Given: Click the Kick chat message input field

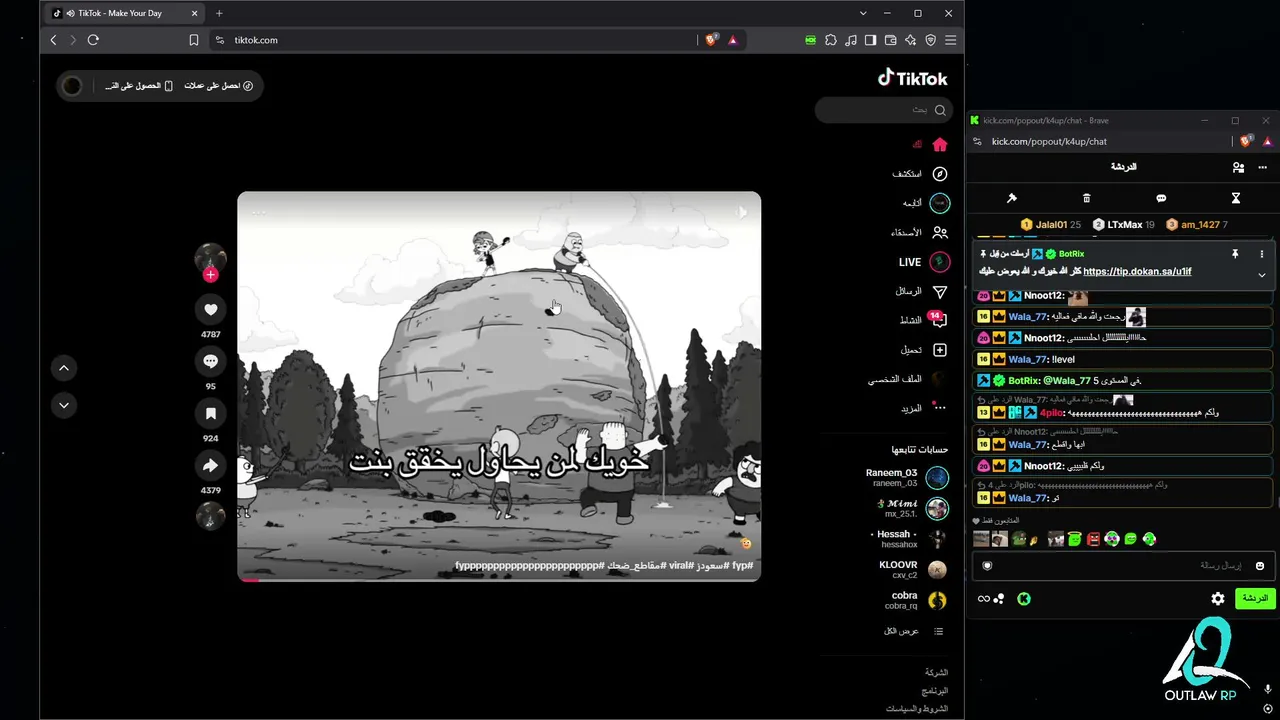Looking at the screenshot, I should 1122,566.
